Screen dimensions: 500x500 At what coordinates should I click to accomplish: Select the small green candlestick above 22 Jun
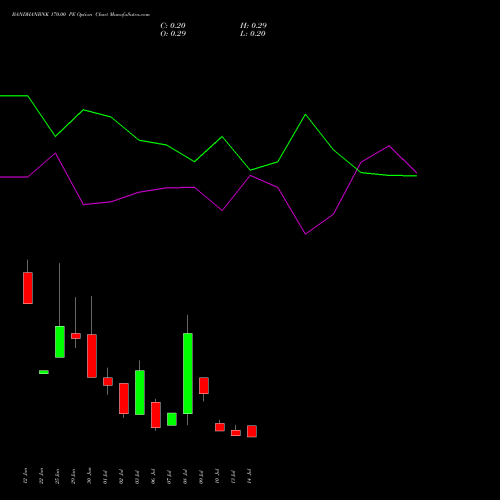(44, 372)
